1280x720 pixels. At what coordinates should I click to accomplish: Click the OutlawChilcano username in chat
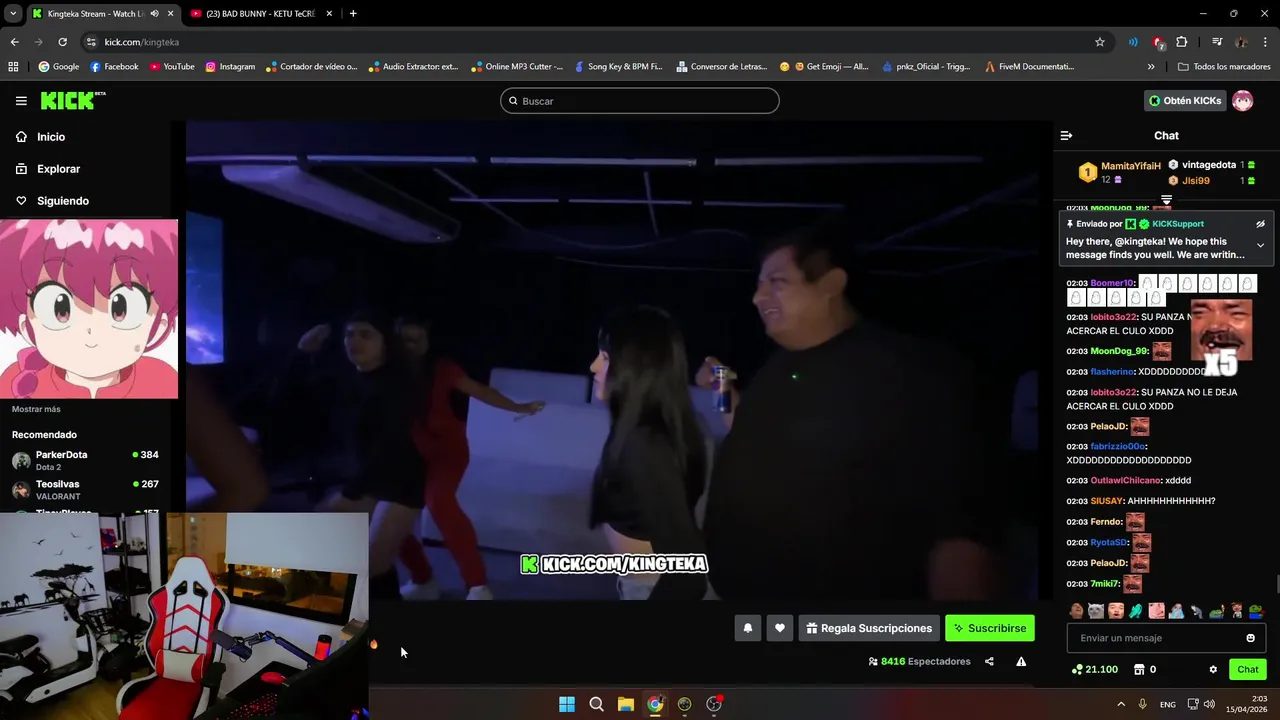[x=1125, y=481]
